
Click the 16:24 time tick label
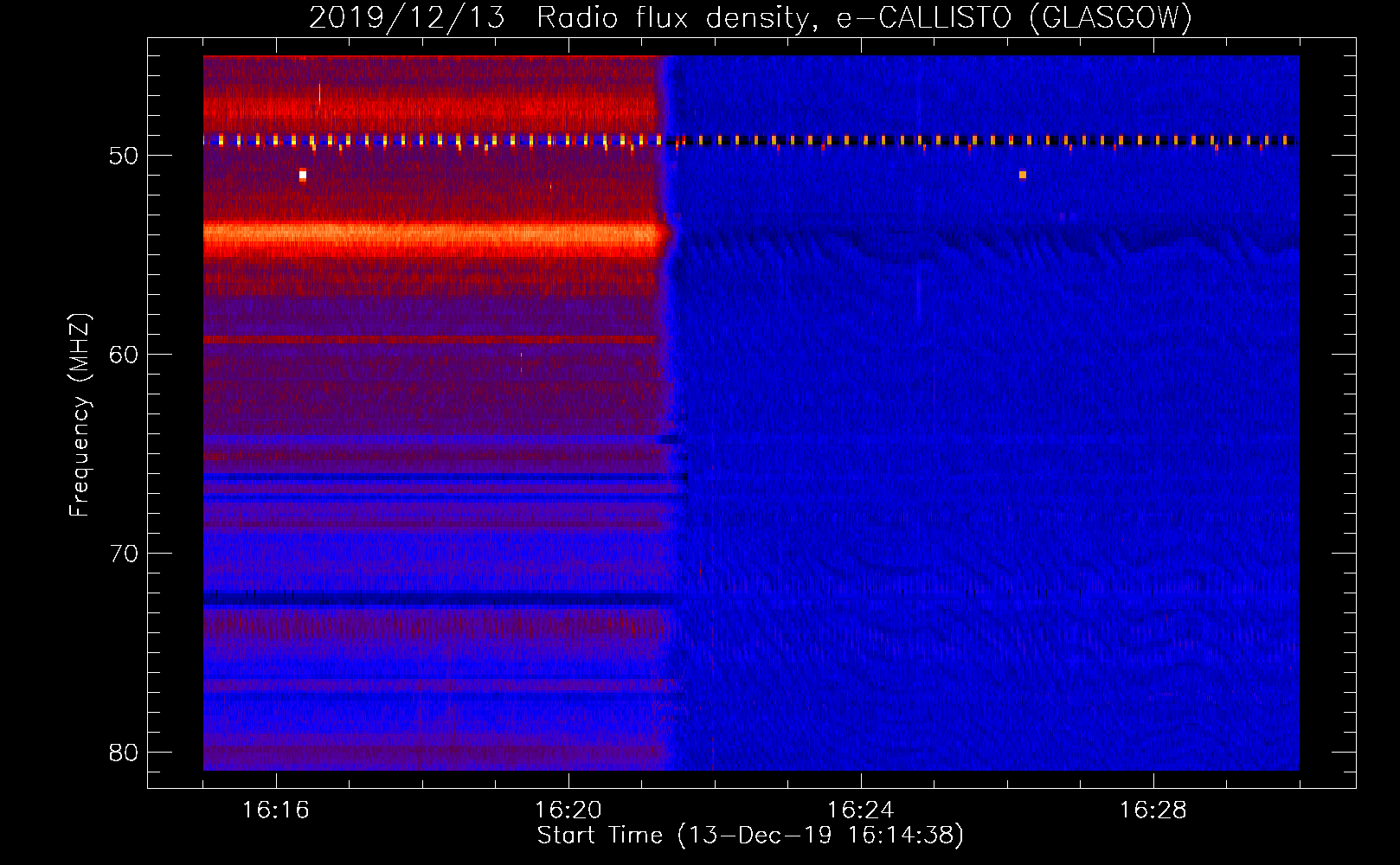(861, 811)
